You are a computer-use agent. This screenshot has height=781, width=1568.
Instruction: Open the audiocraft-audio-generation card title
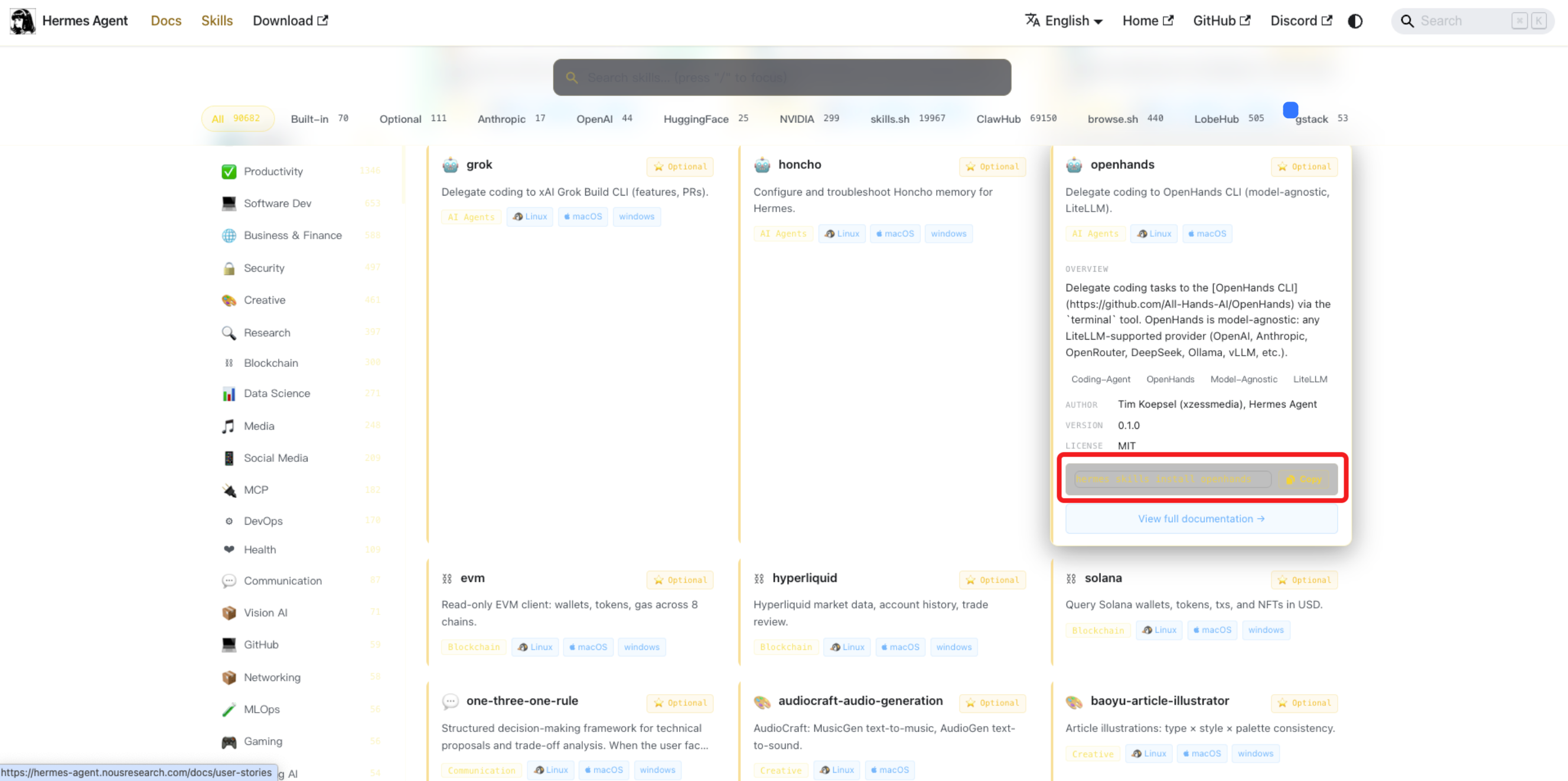tap(860, 701)
